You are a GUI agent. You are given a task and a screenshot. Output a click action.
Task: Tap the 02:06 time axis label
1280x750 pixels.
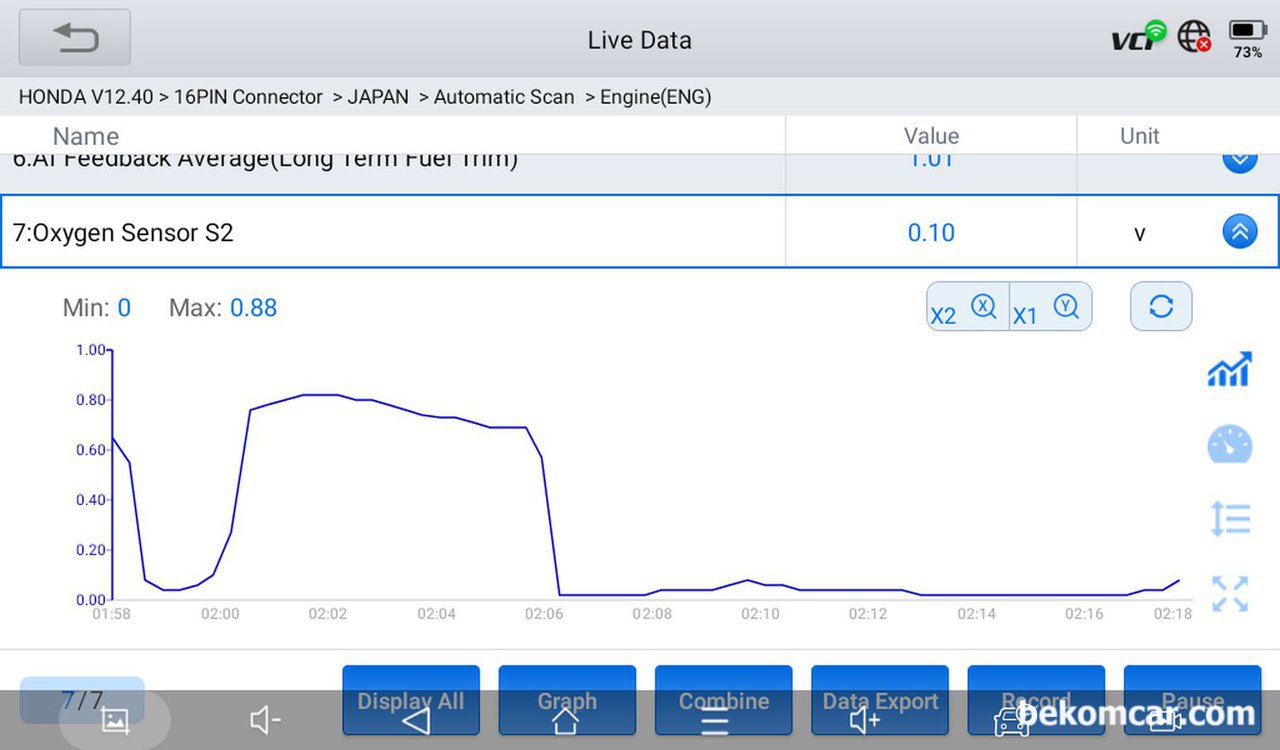[544, 614]
